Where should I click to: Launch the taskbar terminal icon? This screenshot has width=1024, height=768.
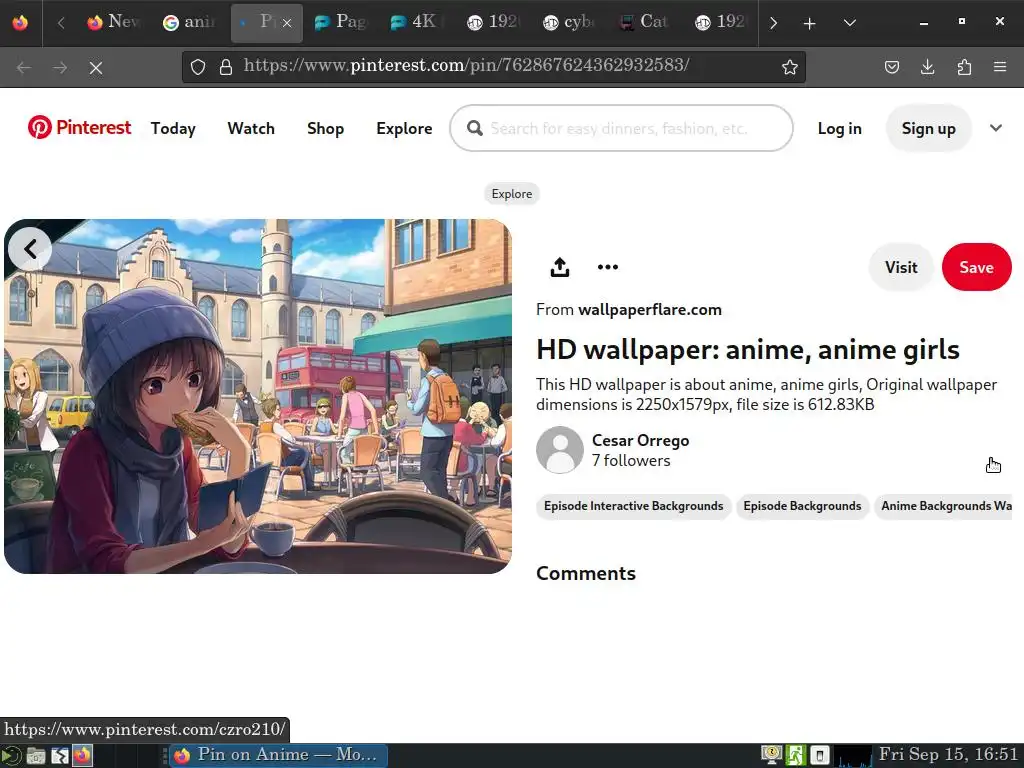pos(59,756)
